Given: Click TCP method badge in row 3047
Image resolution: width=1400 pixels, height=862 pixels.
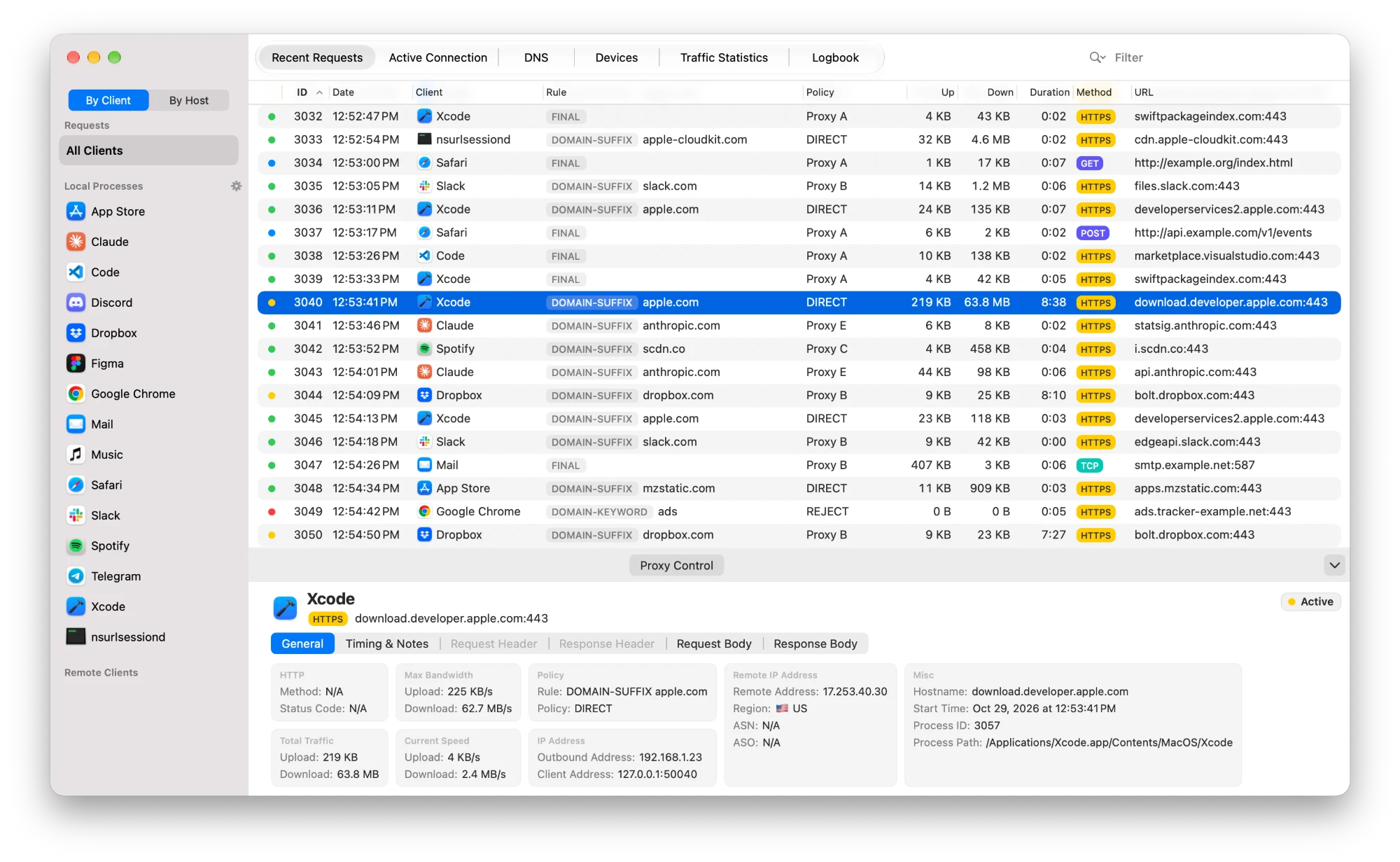Looking at the screenshot, I should (1089, 466).
